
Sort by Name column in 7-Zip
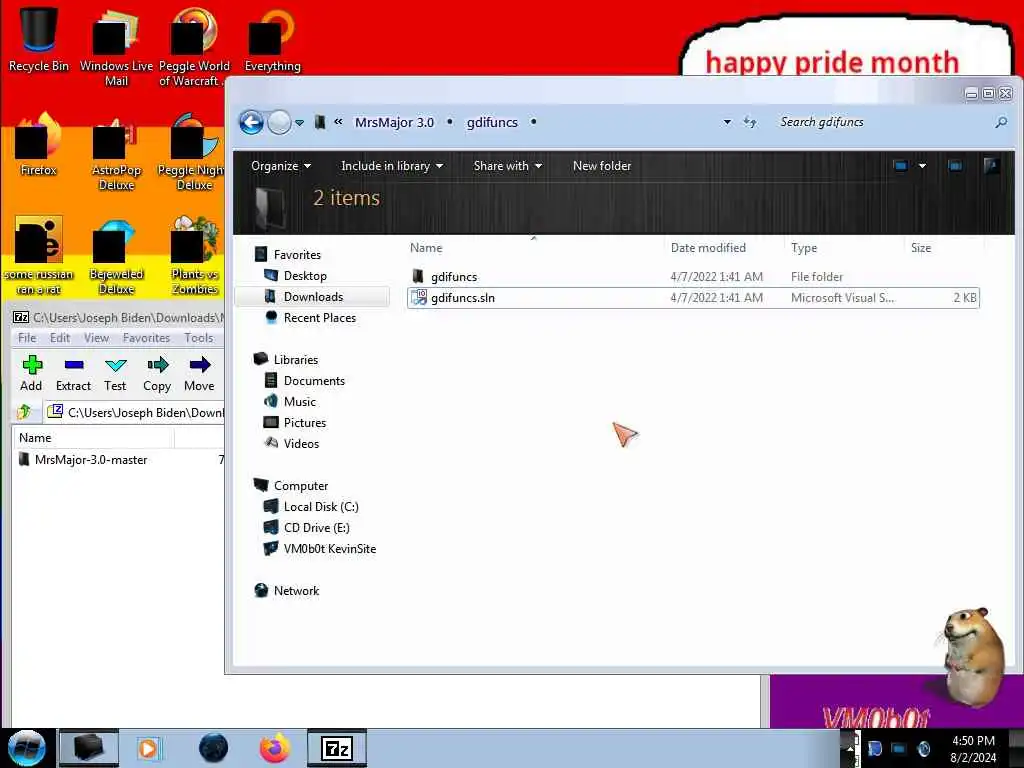93,438
